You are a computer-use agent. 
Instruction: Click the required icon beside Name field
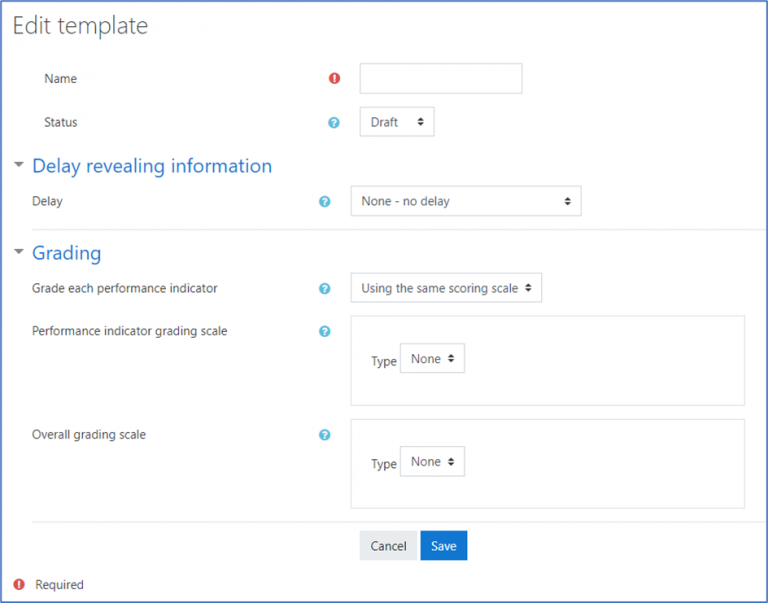point(335,78)
